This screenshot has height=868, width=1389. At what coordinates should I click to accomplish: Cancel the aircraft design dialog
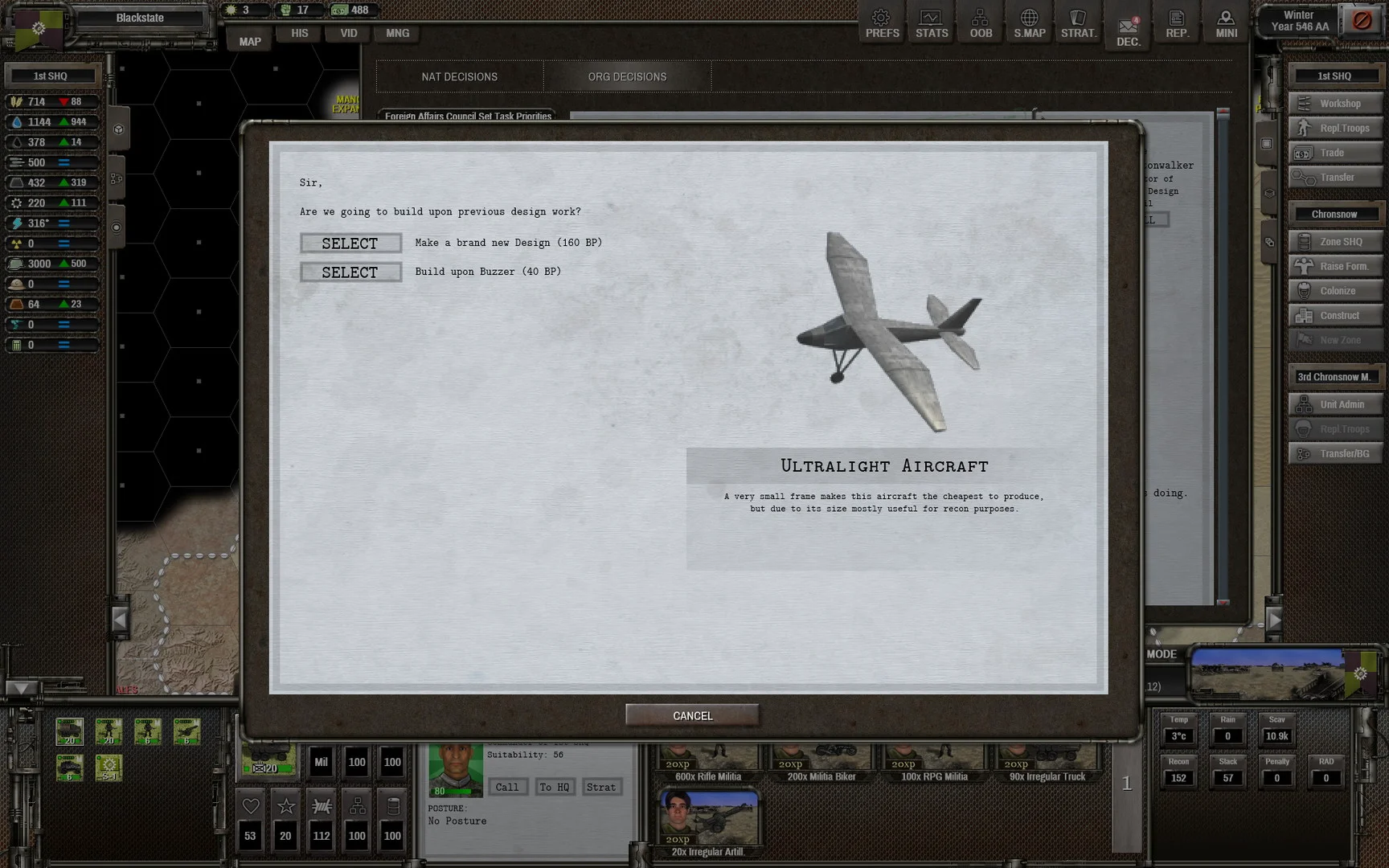691,714
